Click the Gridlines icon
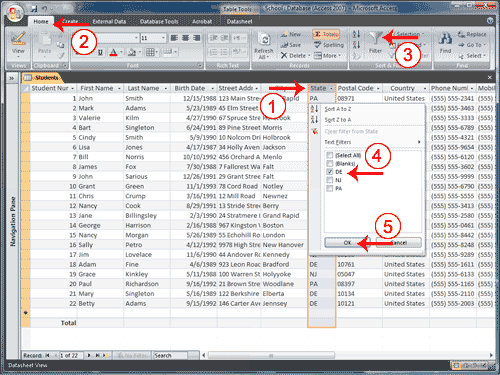This screenshot has height=375, width=500. click(x=150, y=52)
